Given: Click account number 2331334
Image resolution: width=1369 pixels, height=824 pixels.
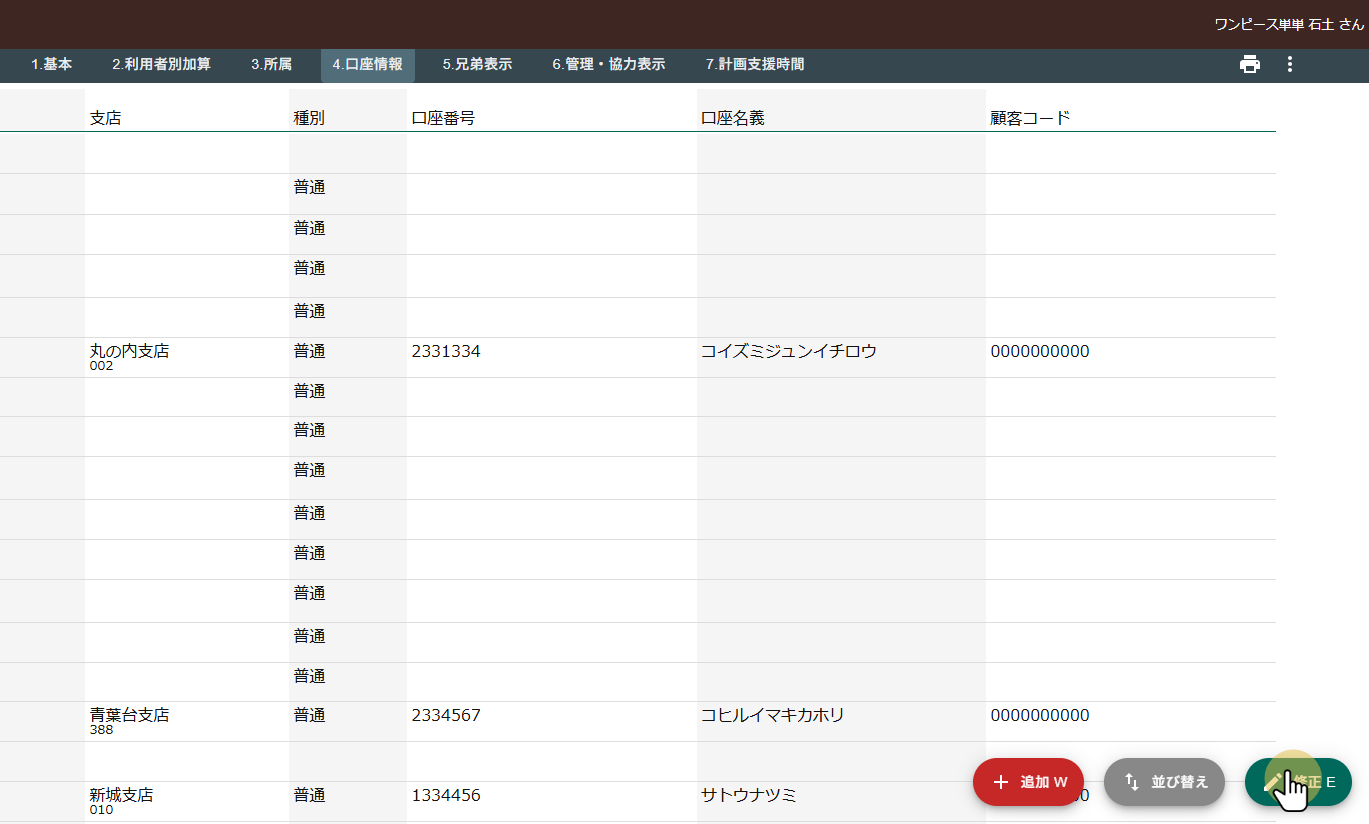Looking at the screenshot, I should point(446,352).
